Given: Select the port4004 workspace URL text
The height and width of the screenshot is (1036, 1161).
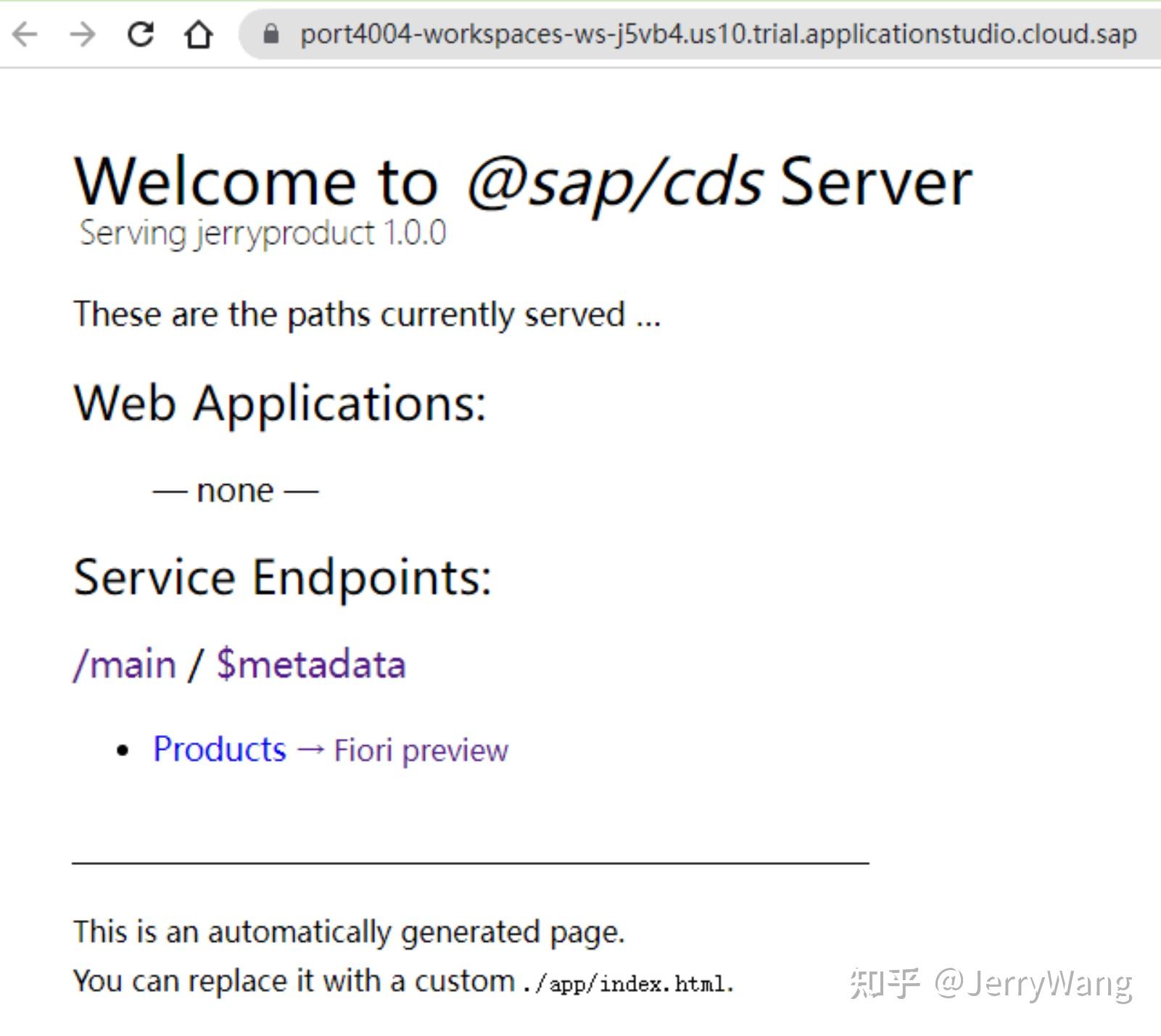Looking at the screenshot, I should coord(718,33).
